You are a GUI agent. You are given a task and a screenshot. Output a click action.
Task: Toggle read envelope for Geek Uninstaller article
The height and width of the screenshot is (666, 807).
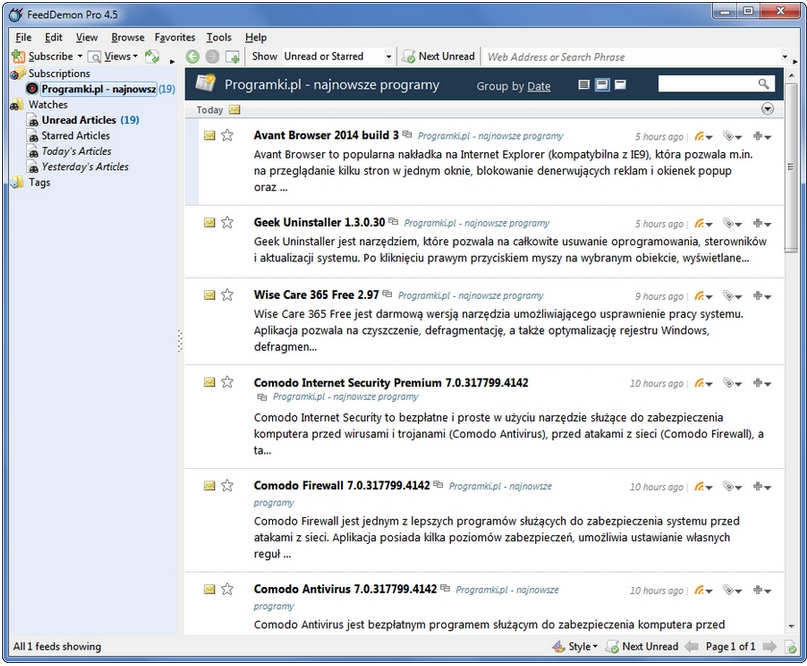click(209, 222)
